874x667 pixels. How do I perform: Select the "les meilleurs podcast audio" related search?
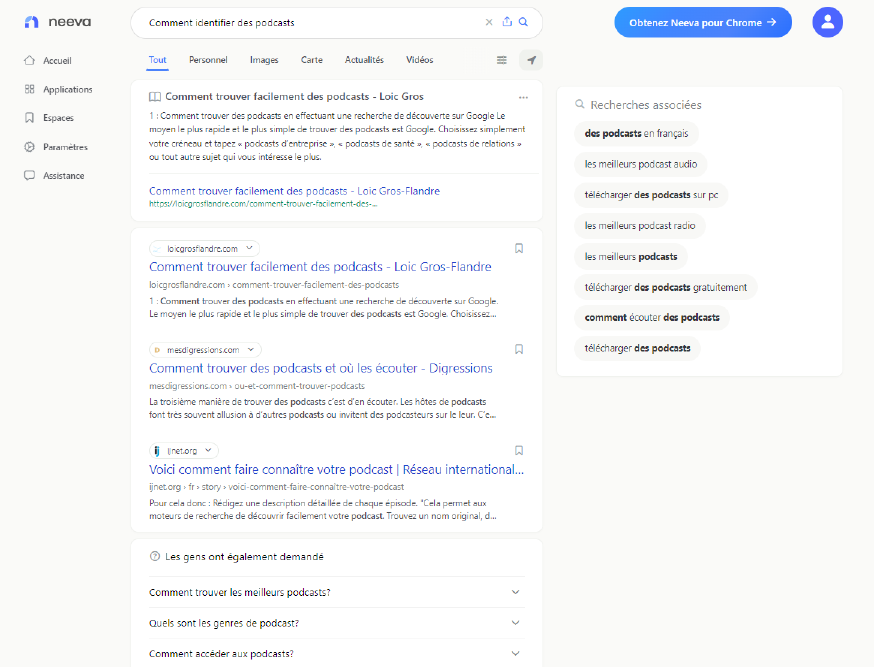tap(641, 164)
